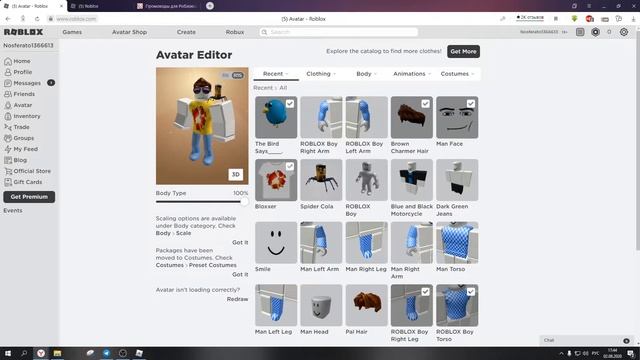Expand the Animations dropdown tab
This screenshot has width=640, height=360.
click(411, 74)
